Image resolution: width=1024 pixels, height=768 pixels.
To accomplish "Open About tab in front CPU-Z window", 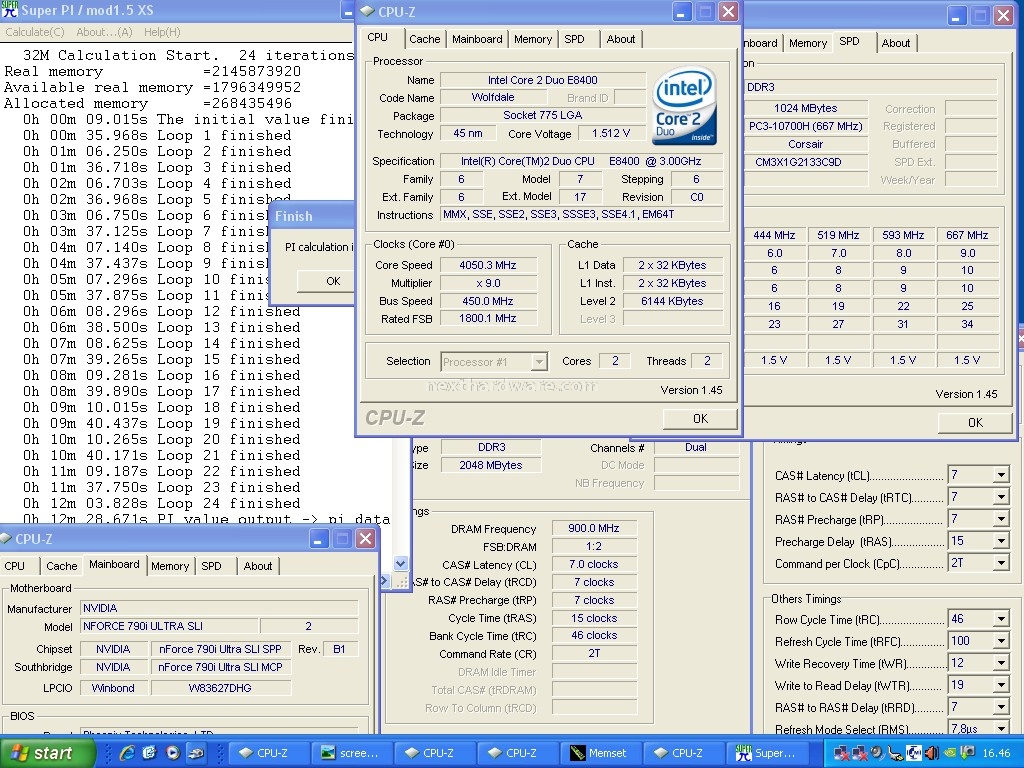I will [620, 39].
